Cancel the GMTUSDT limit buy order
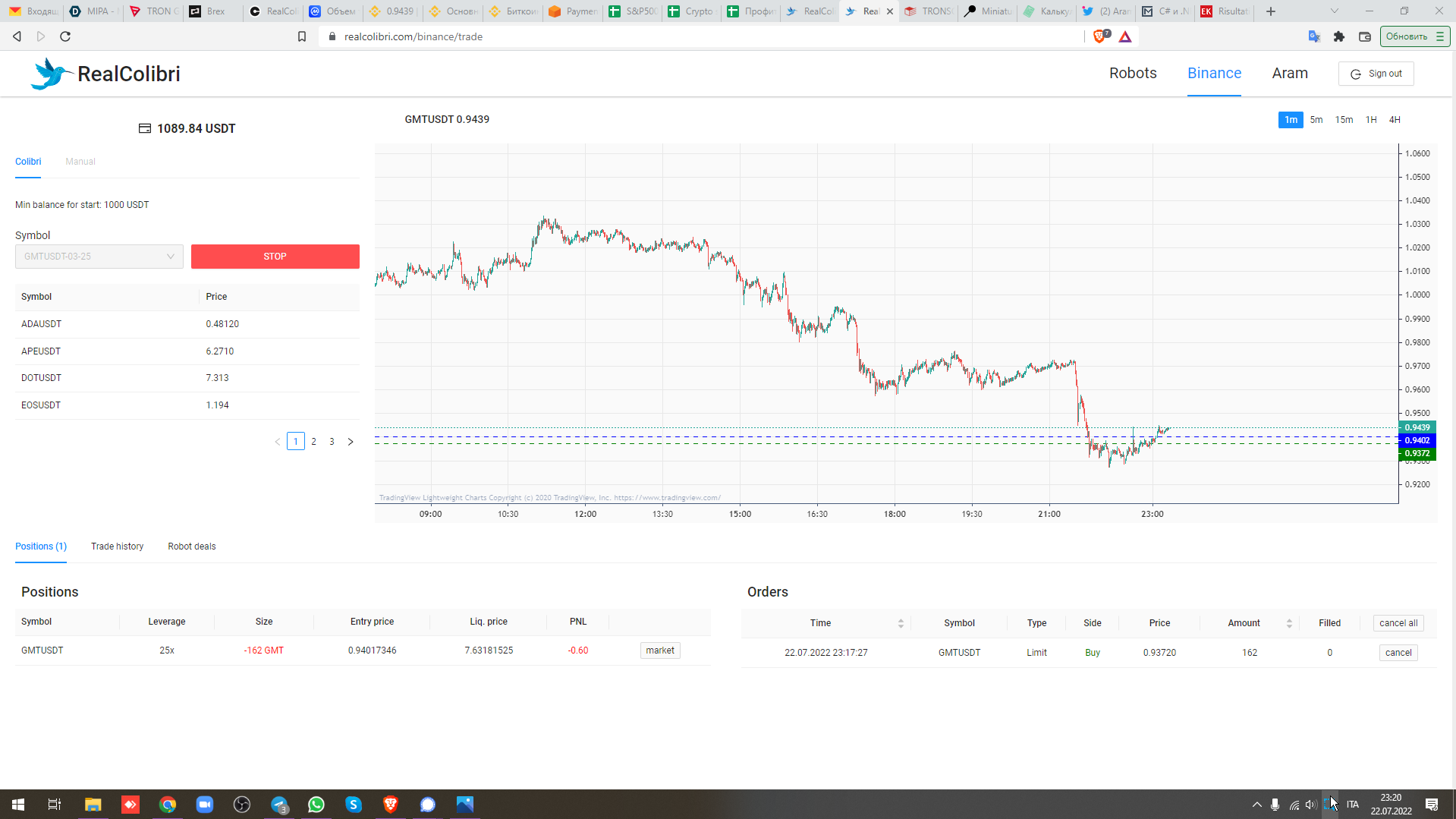This screenshot has height=819, width=1456. coord(1398,653)
